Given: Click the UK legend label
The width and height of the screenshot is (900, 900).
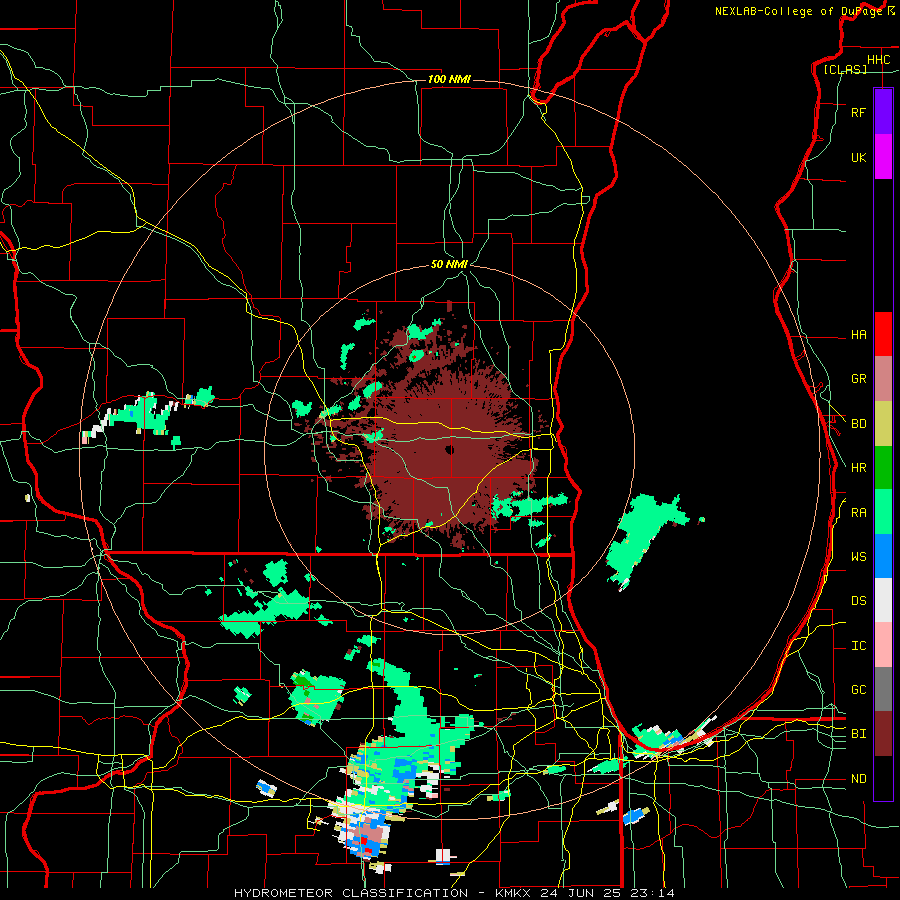Looking at the screenshot, I should tap(858, 158).
